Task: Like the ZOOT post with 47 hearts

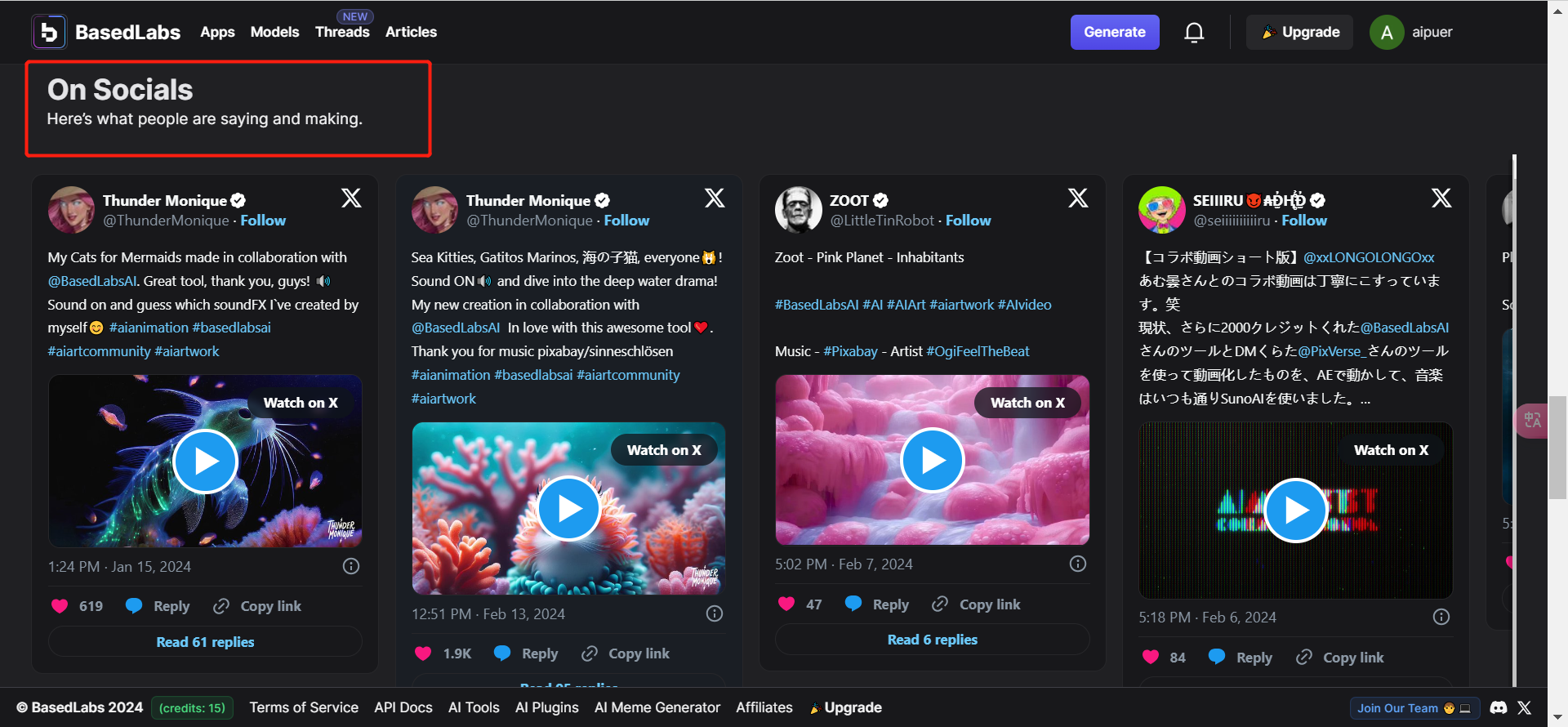Action: [x=786, y=604]
